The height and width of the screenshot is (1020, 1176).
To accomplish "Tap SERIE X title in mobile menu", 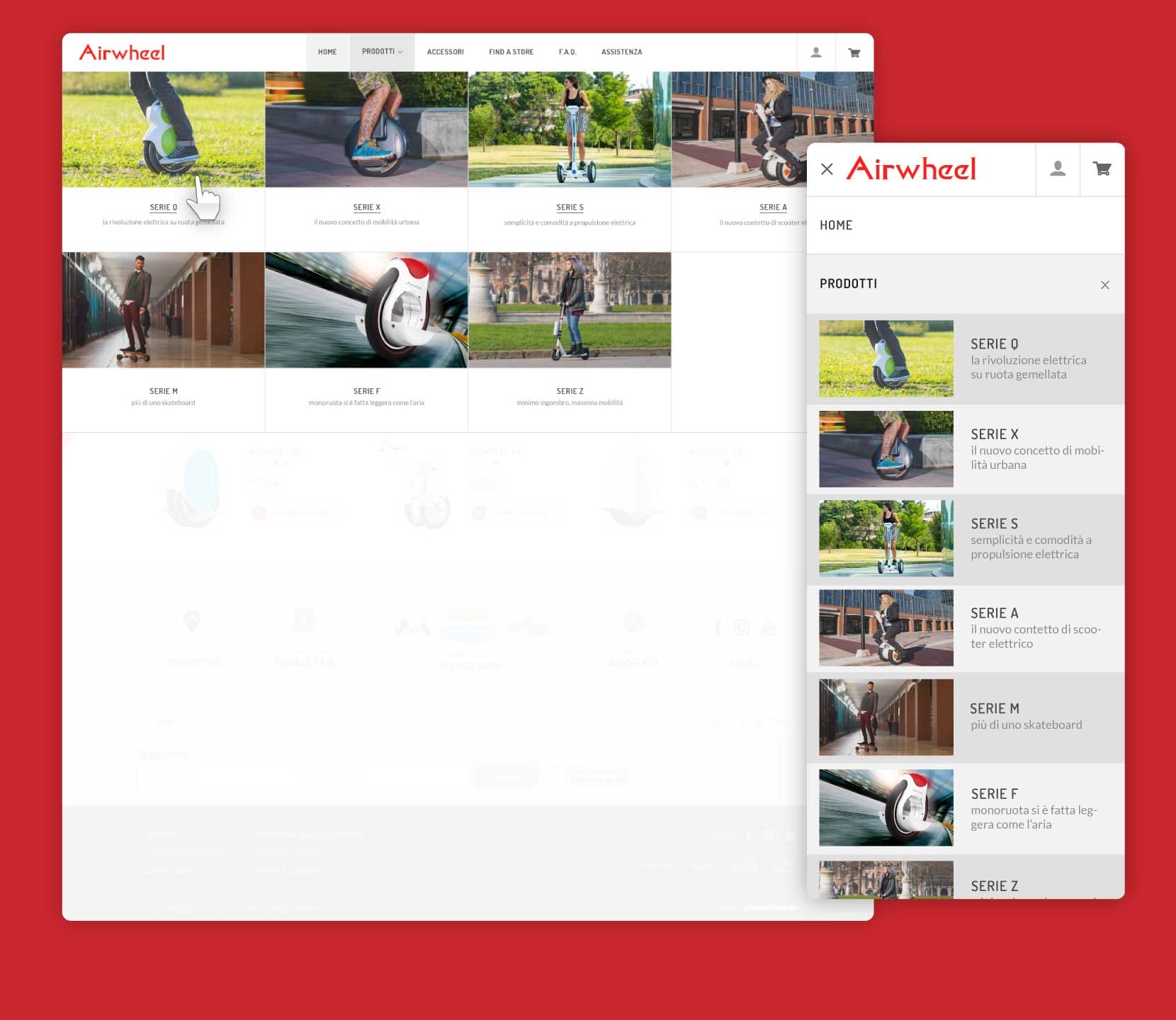I will point(994,434).
